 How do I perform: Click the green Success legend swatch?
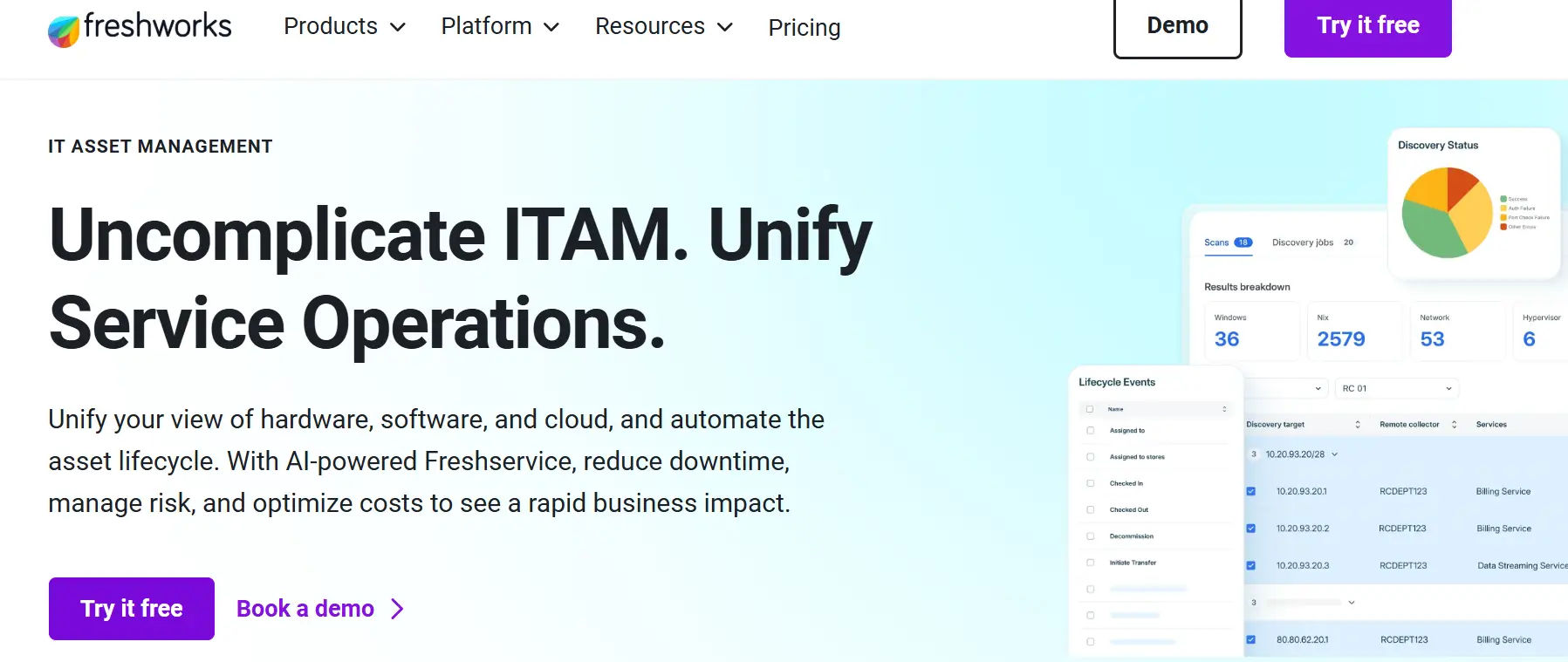[1503, 199]
